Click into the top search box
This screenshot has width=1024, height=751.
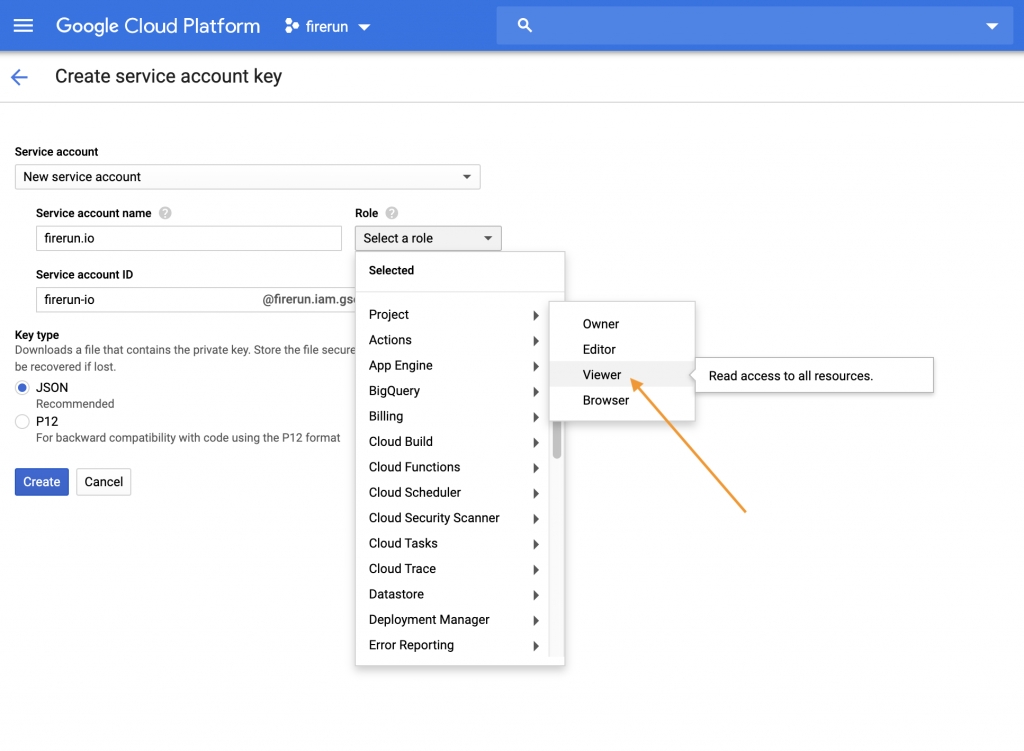[x=754, y=26]
